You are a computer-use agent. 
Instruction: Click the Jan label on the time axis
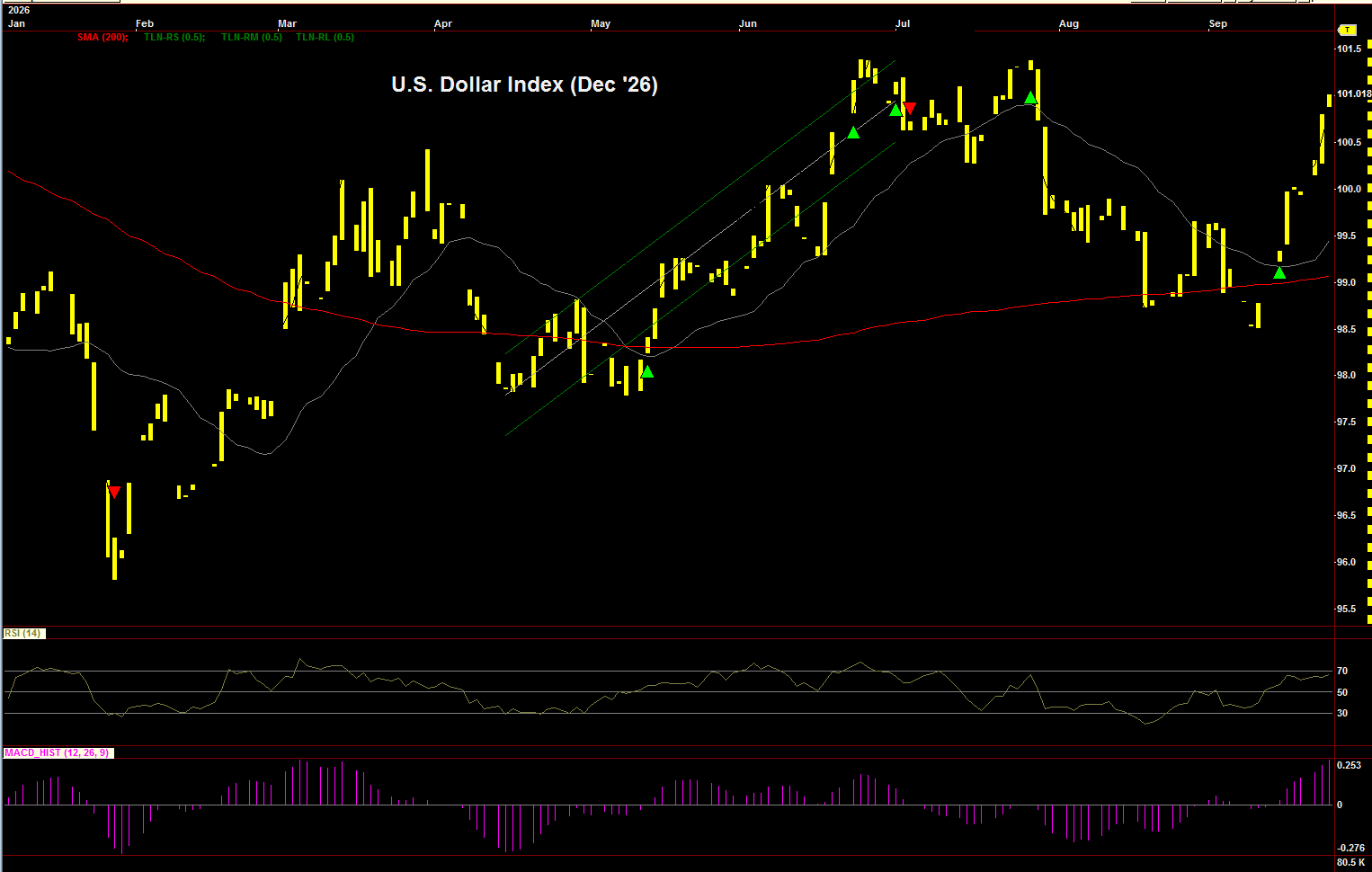tap(16, 23)
